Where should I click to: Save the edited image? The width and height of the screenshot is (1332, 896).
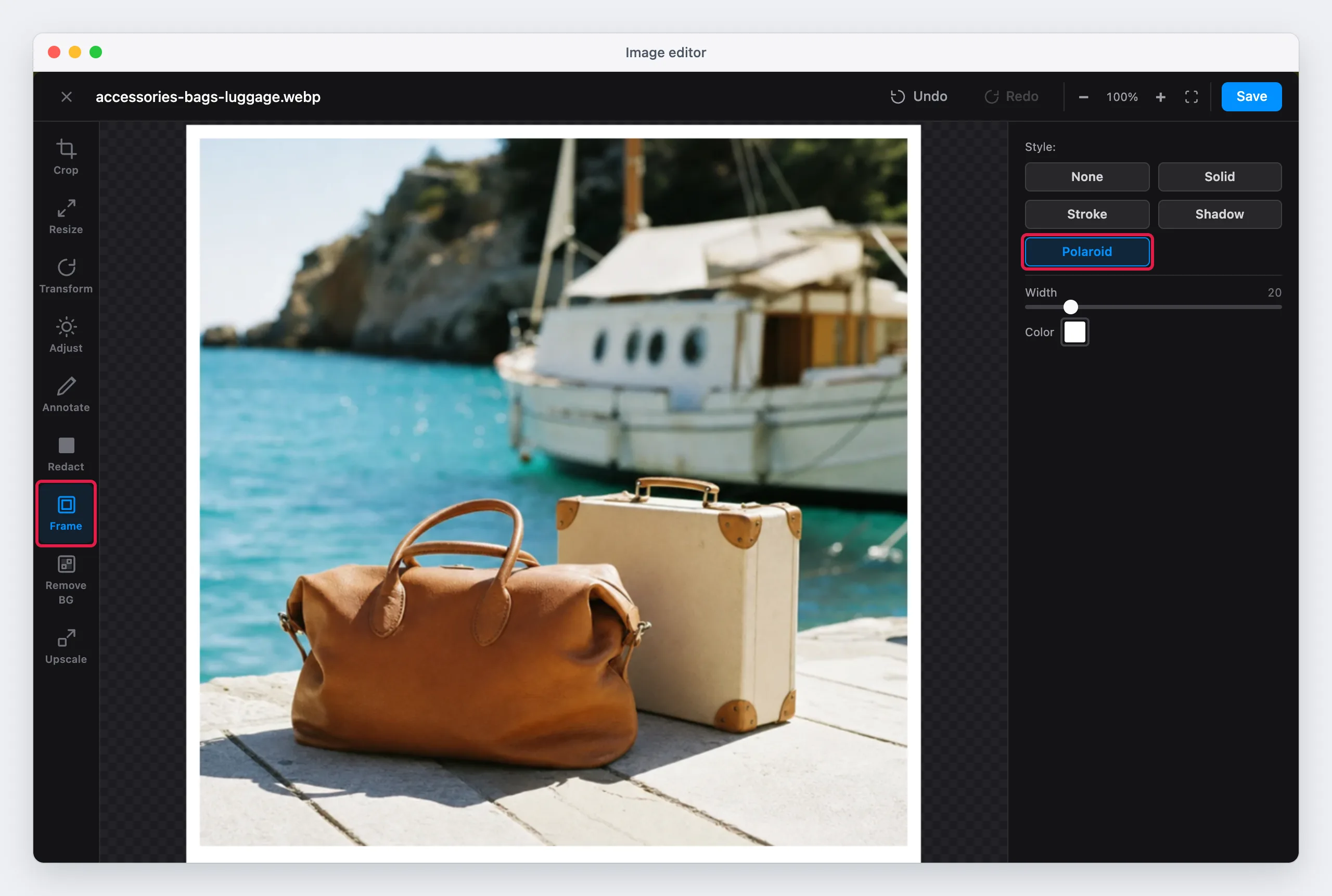[x=1251, y=97]
